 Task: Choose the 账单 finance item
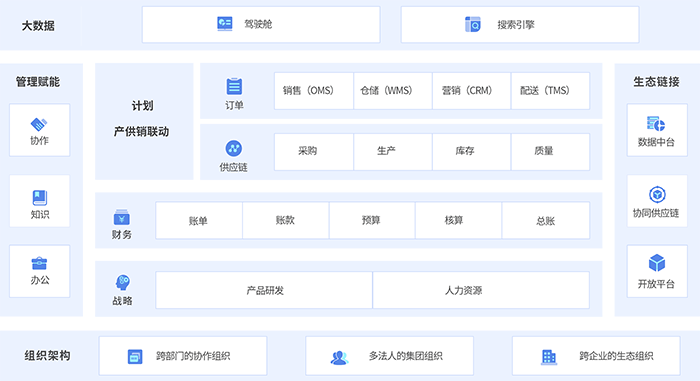coord(199,220)
